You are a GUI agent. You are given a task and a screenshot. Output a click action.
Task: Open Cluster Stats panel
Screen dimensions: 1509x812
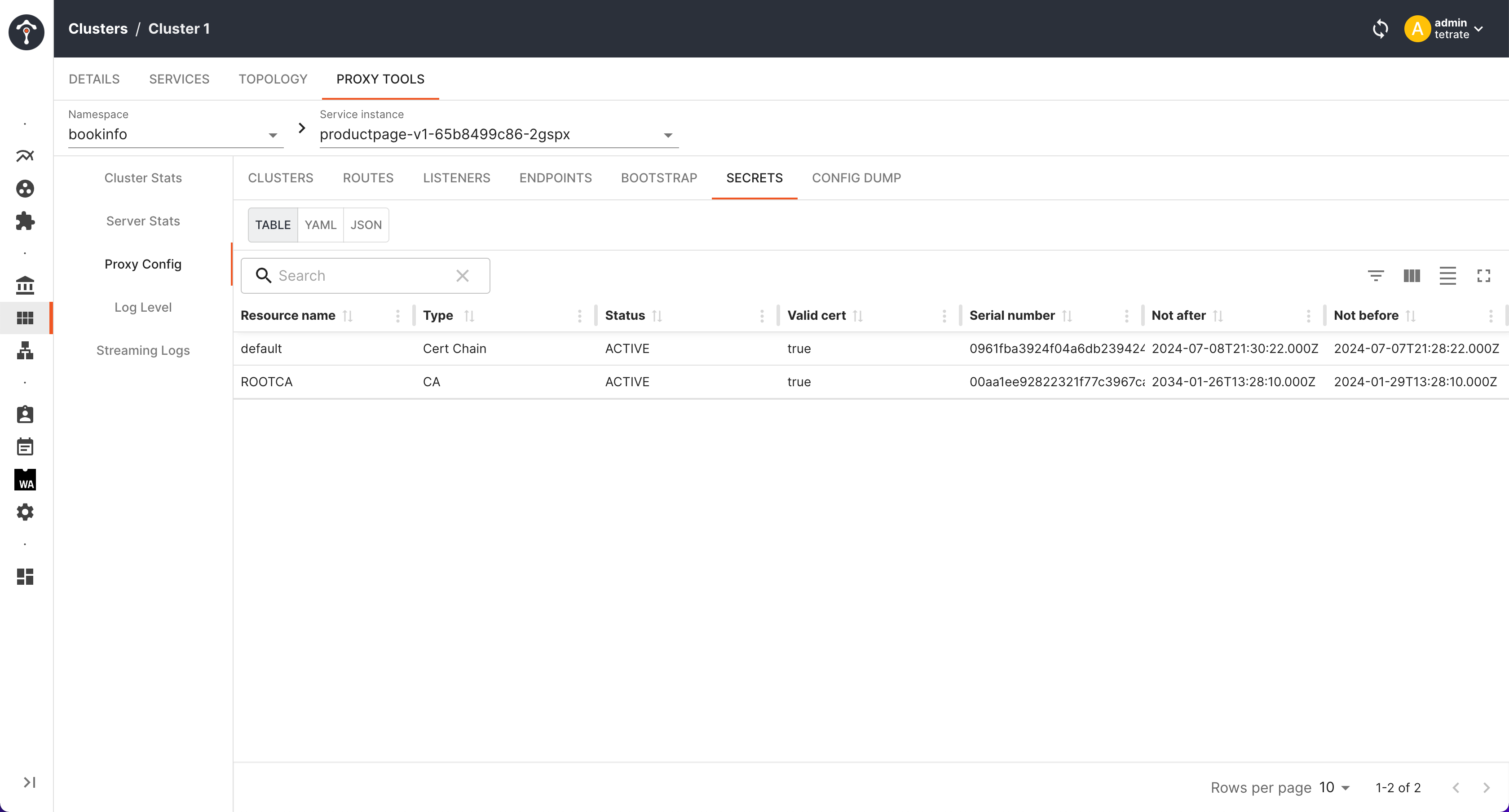pos(144,178)
